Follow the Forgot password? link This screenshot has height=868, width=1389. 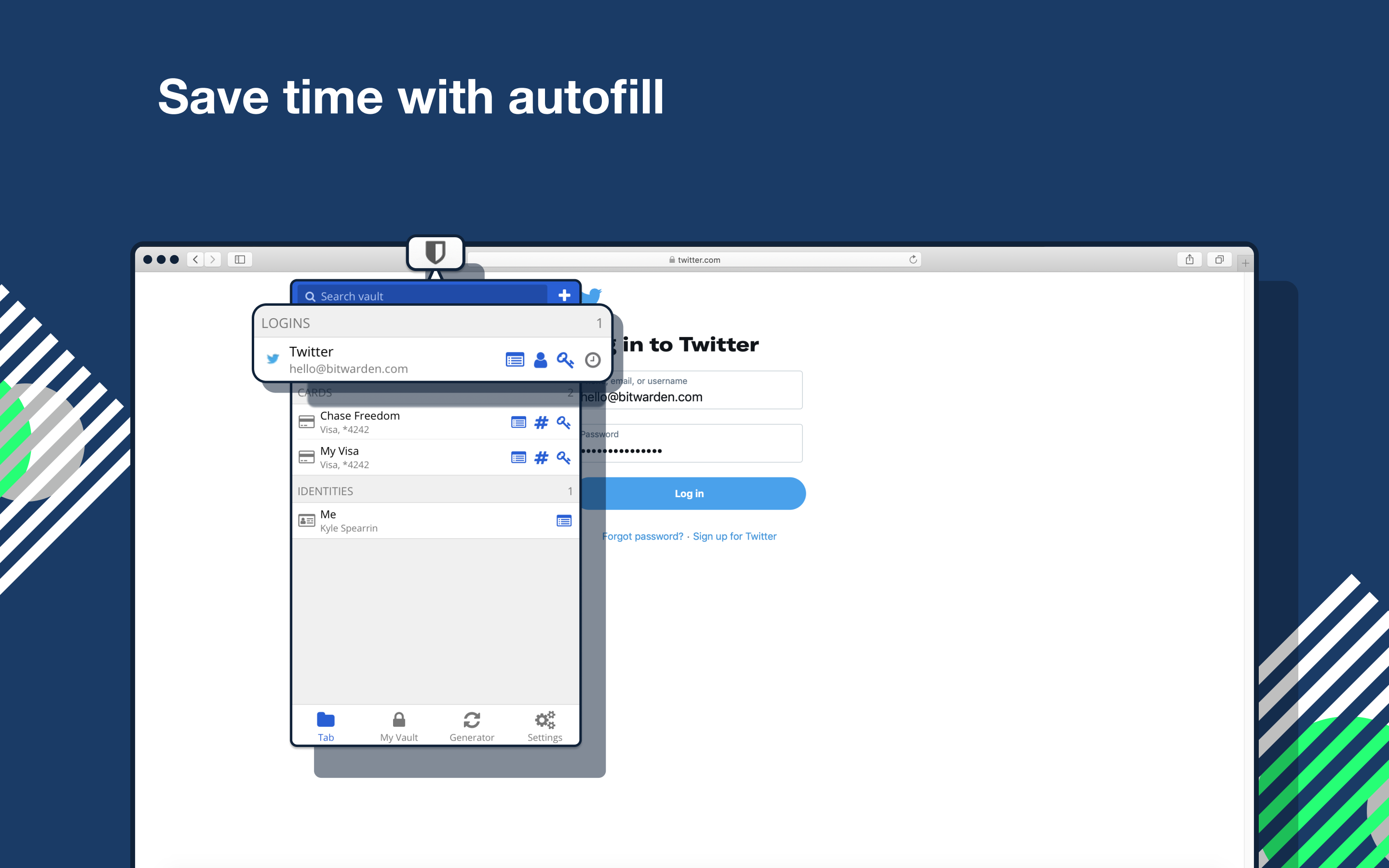click(x=642, y=536)
